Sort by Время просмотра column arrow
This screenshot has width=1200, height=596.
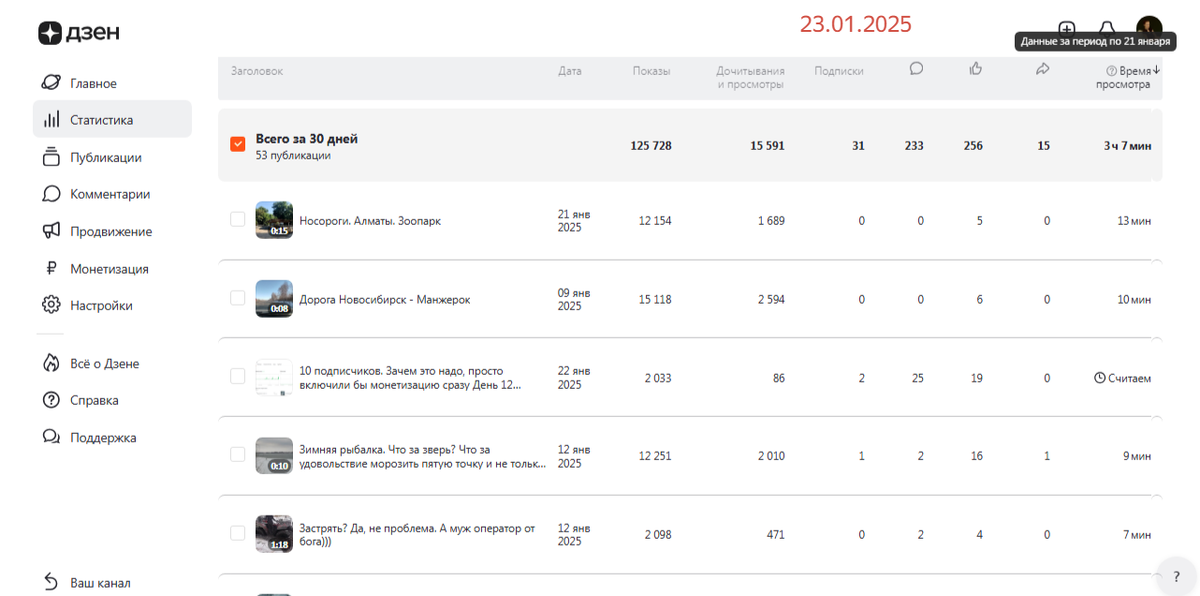coord(1156,70)
